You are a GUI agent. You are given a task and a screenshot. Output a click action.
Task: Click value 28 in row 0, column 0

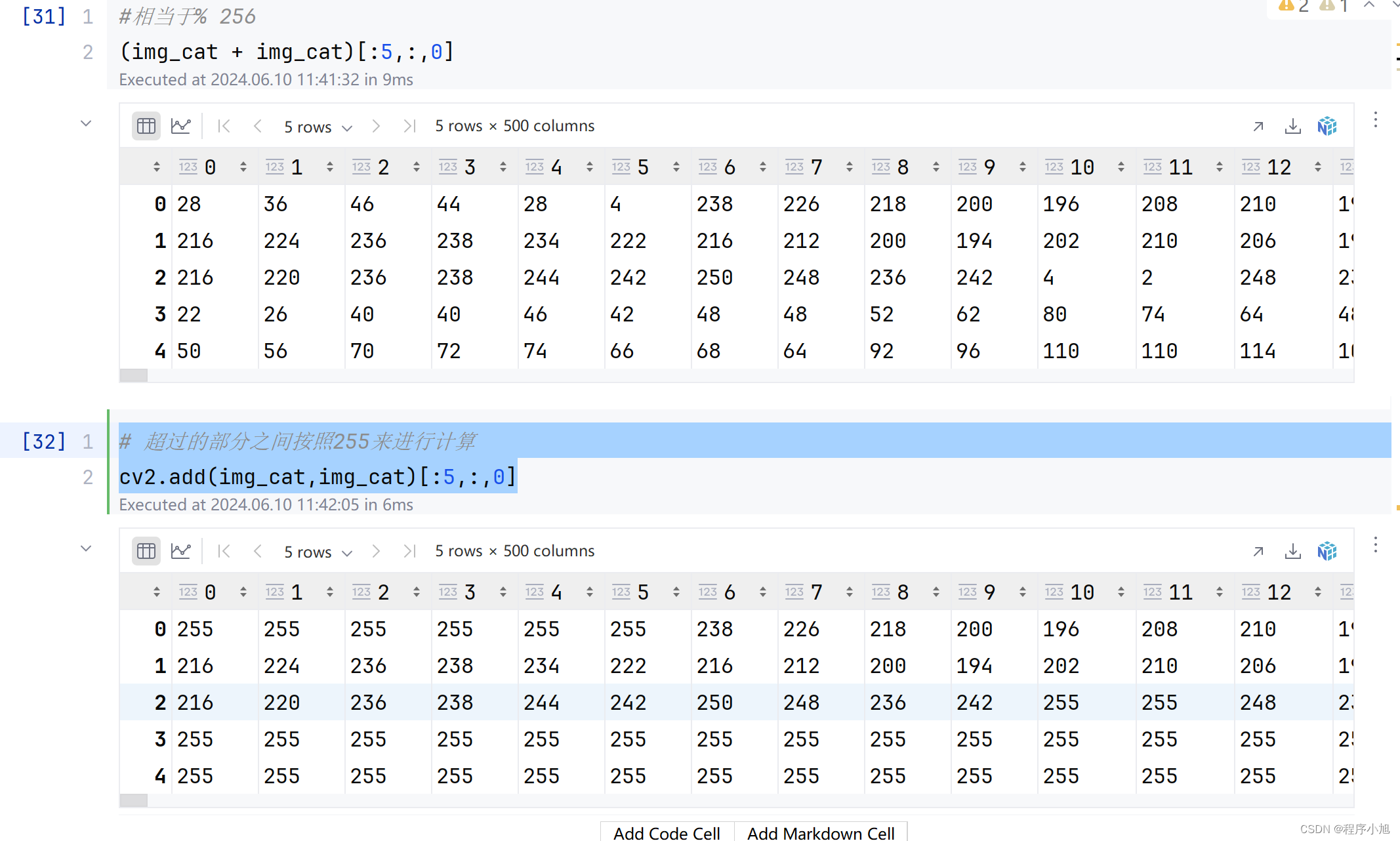tap(189, 204)
